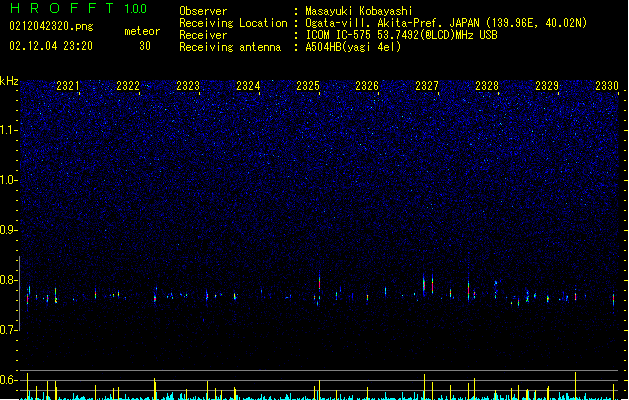Image resolution: width=629 pixels, height=400 pixels.
Task: Click observer name Masayuki Kobayashi
Action: coord(359,11)
